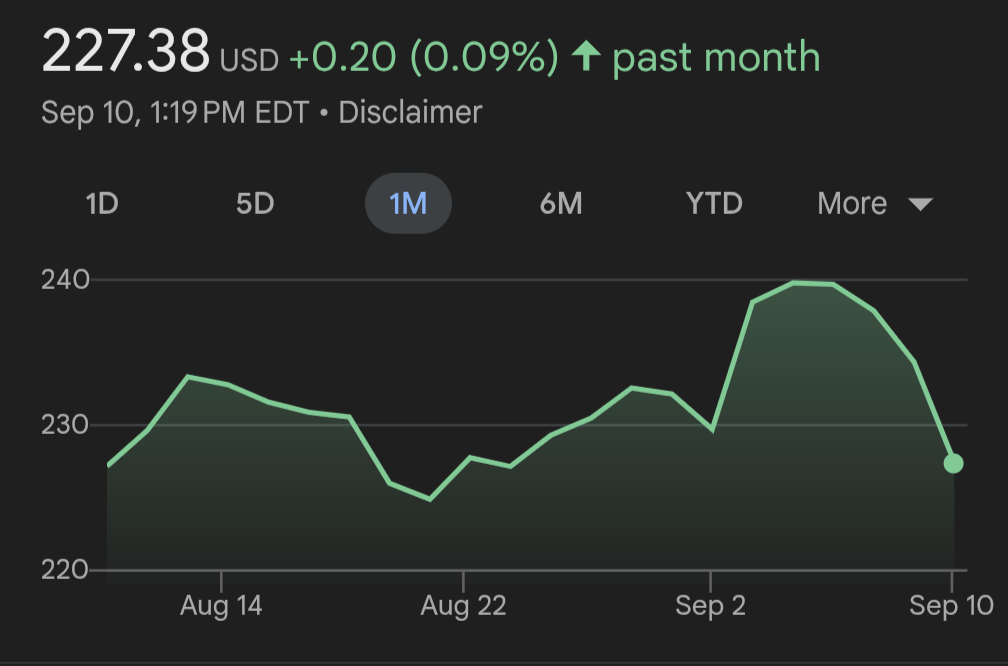
Task: Switch to the YTD tab
Action: 714,204
